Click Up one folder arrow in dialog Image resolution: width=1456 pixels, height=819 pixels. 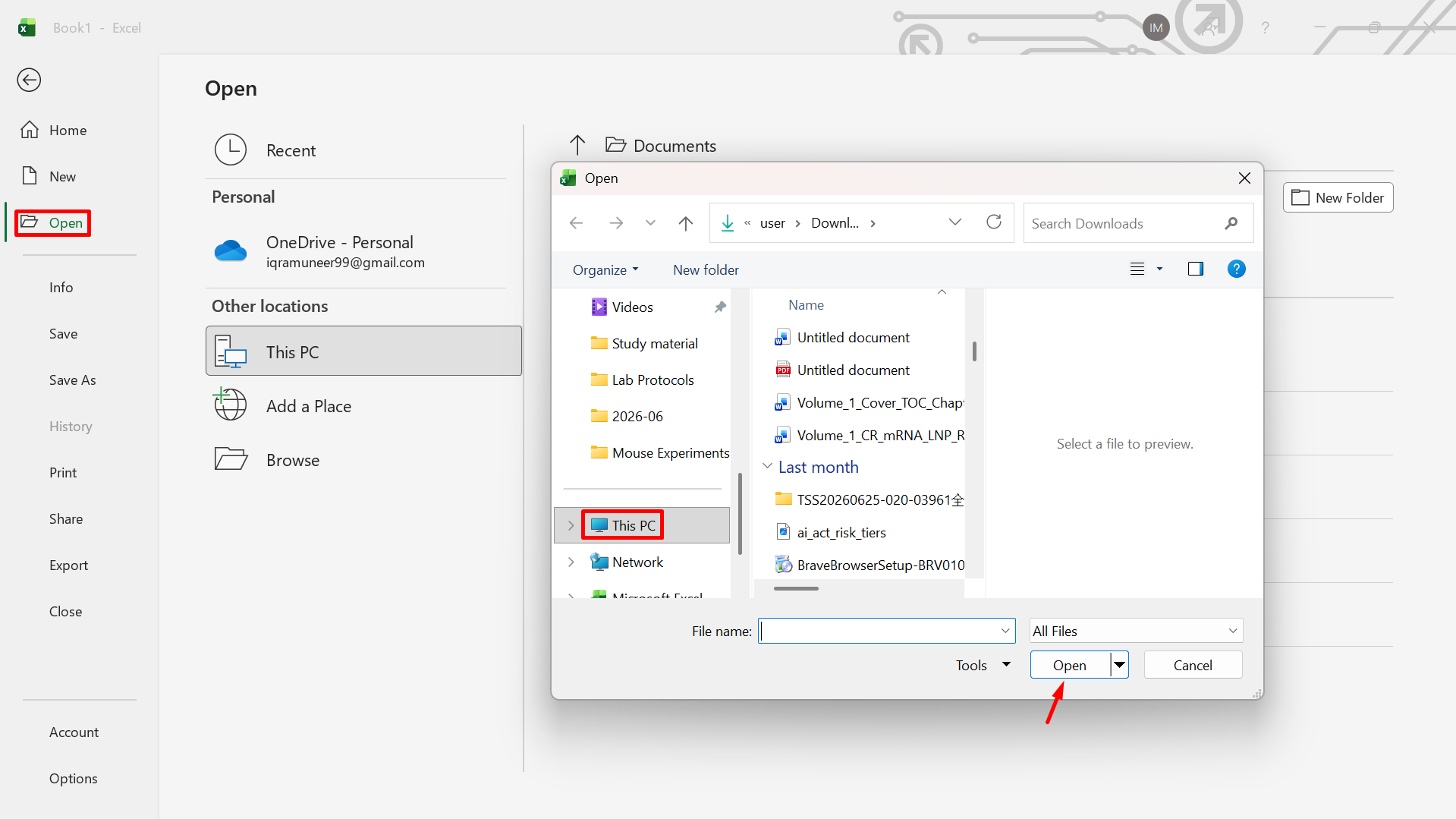[686, 223]
